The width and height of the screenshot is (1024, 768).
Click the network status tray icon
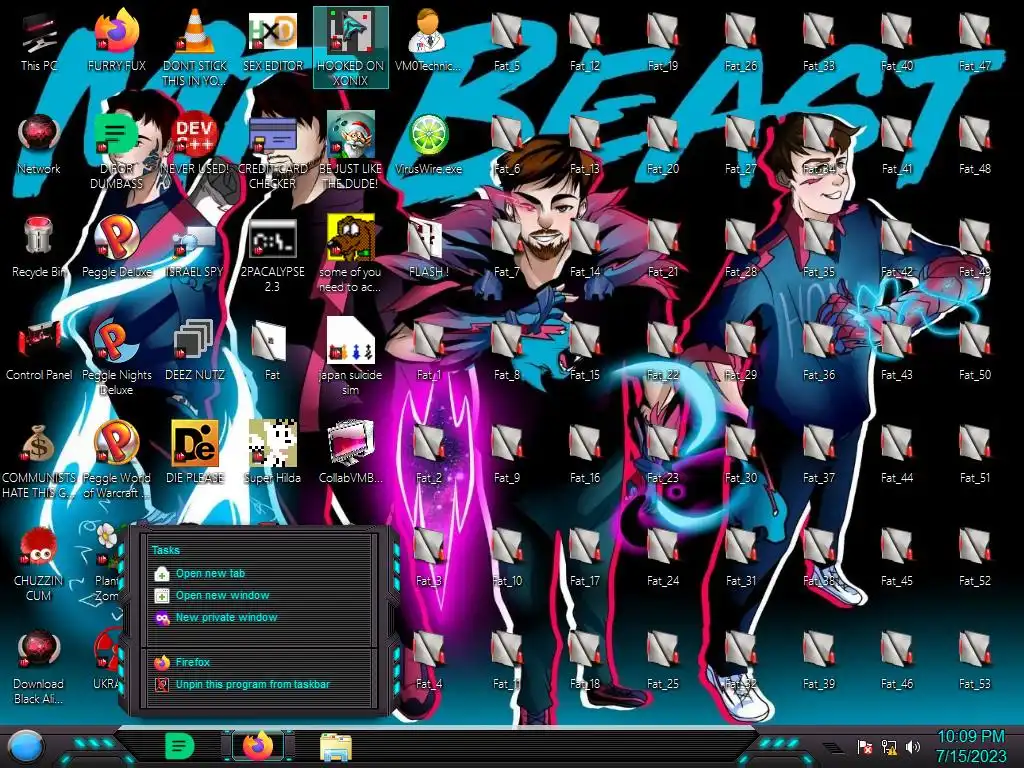point(889,746)
